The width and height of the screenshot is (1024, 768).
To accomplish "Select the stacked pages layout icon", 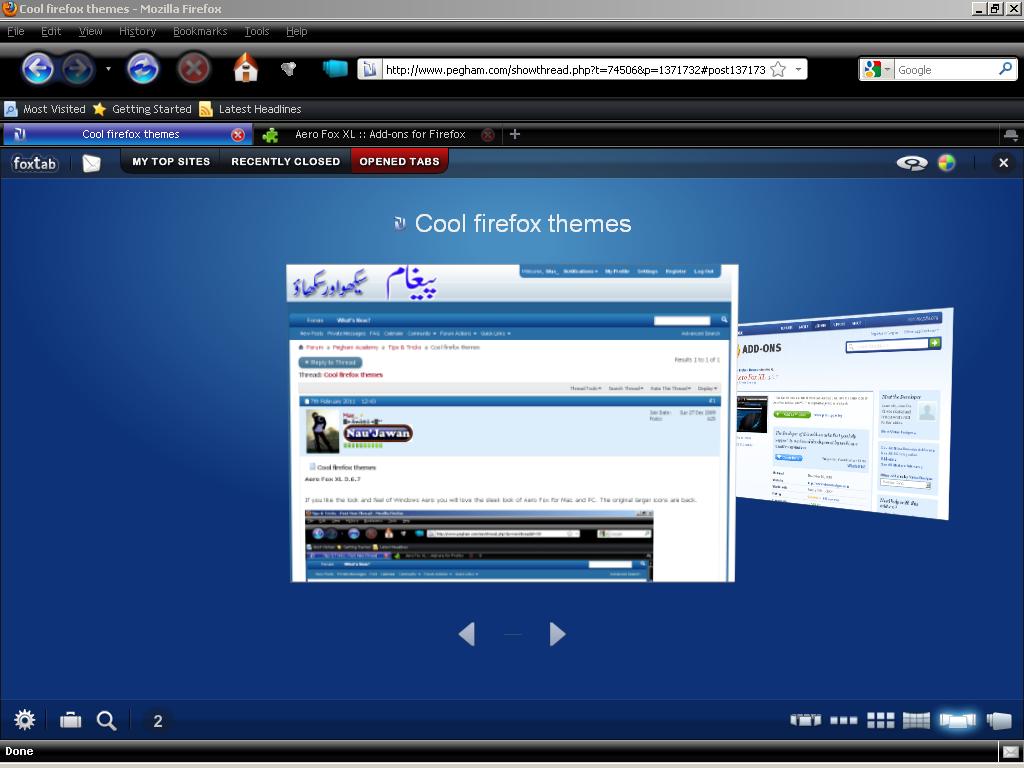I will [999, 720].
